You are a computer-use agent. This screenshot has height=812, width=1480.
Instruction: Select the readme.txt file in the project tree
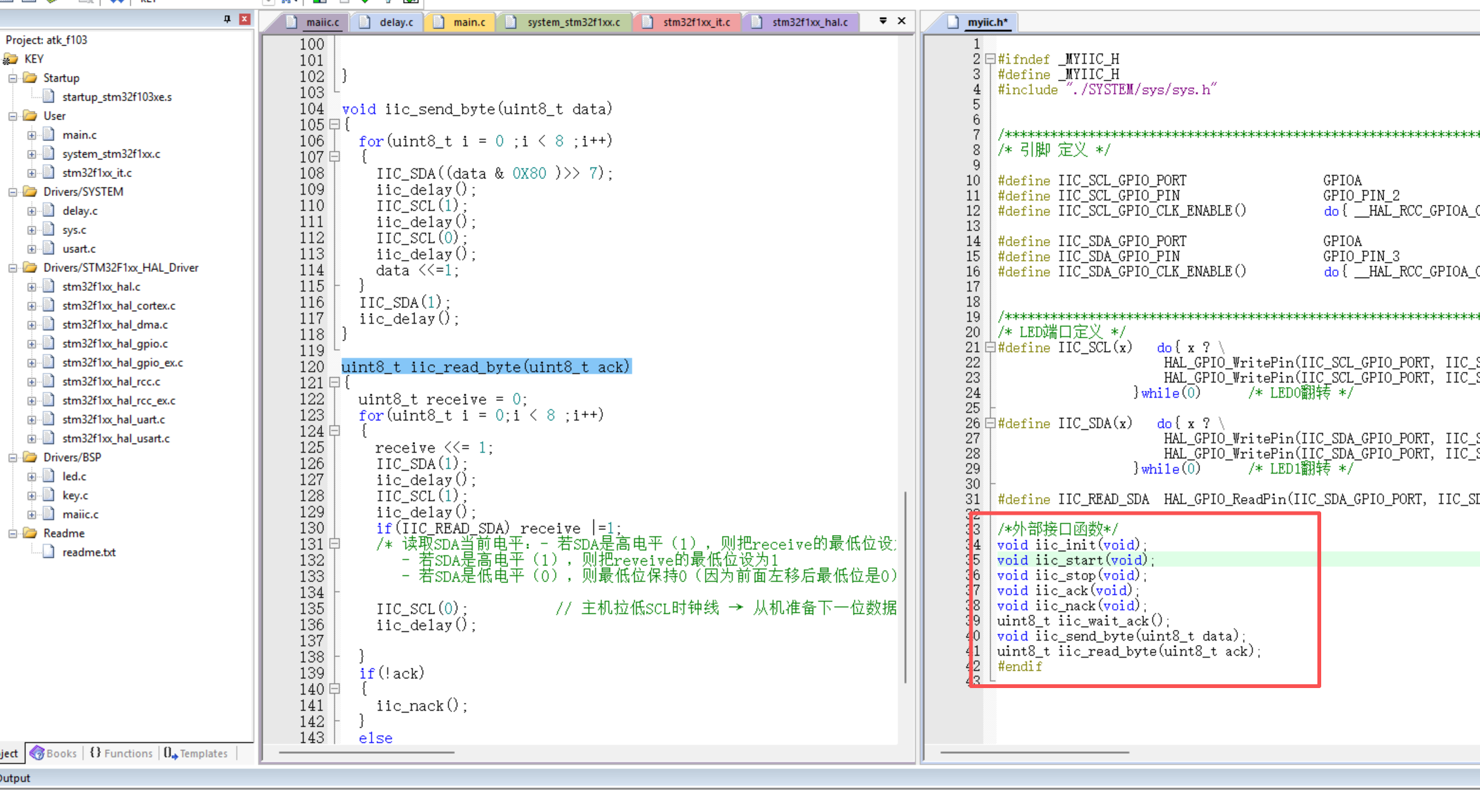89,553
